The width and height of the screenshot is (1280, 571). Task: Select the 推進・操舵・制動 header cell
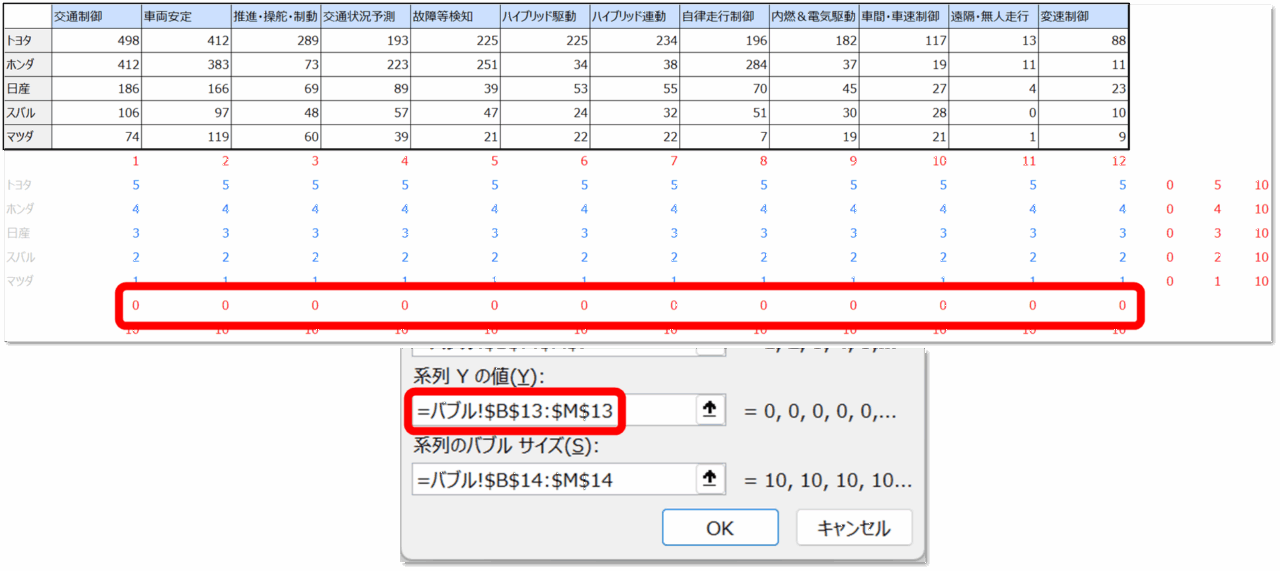[x=275, y=17]
